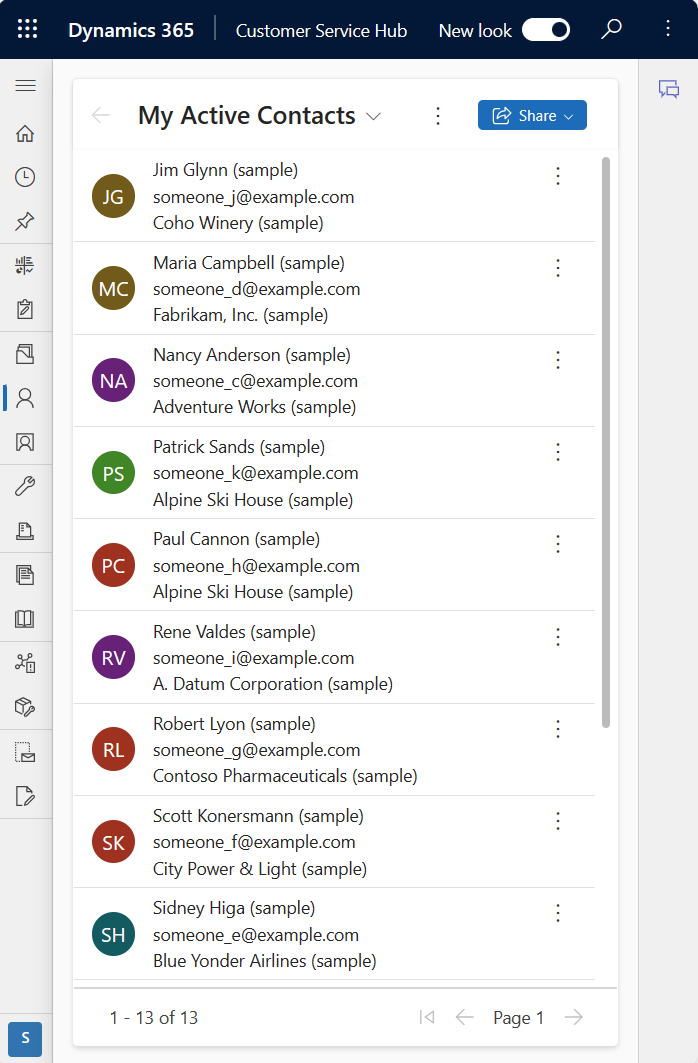The height and width of the screenshot is (1063, 698).
Task: Click the SH avatar circle
Action: tap(113, 934)
